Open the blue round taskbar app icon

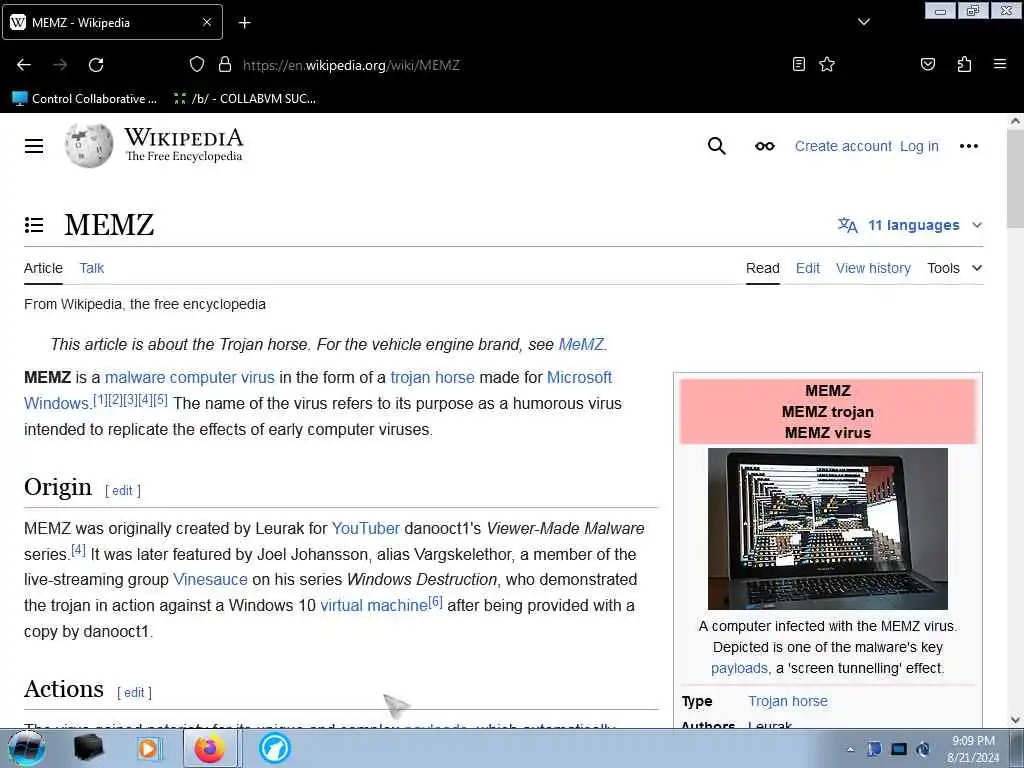pyautogui.click(x=274, y=748)
